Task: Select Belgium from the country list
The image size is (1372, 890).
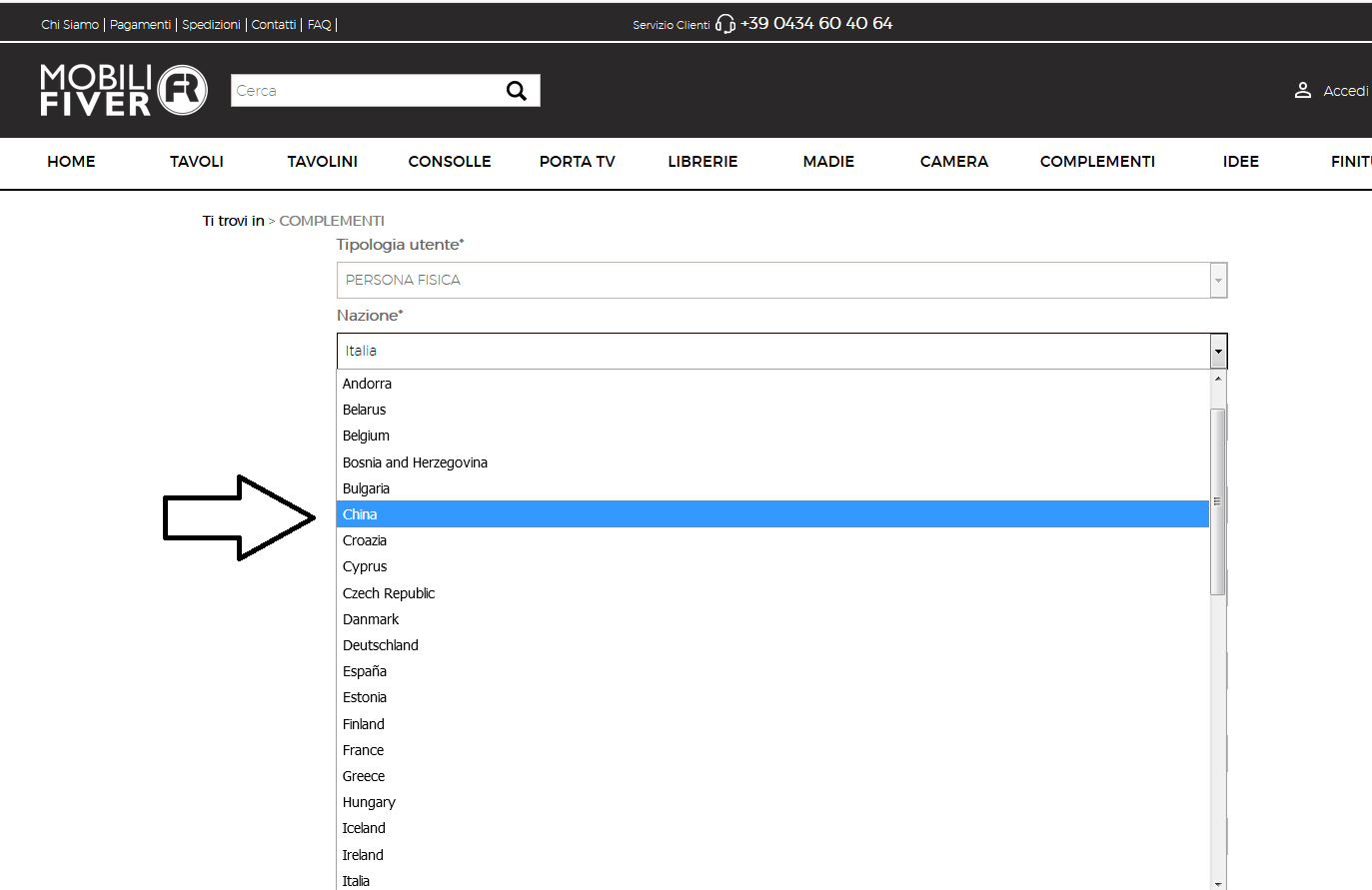Action: (773, 436)
